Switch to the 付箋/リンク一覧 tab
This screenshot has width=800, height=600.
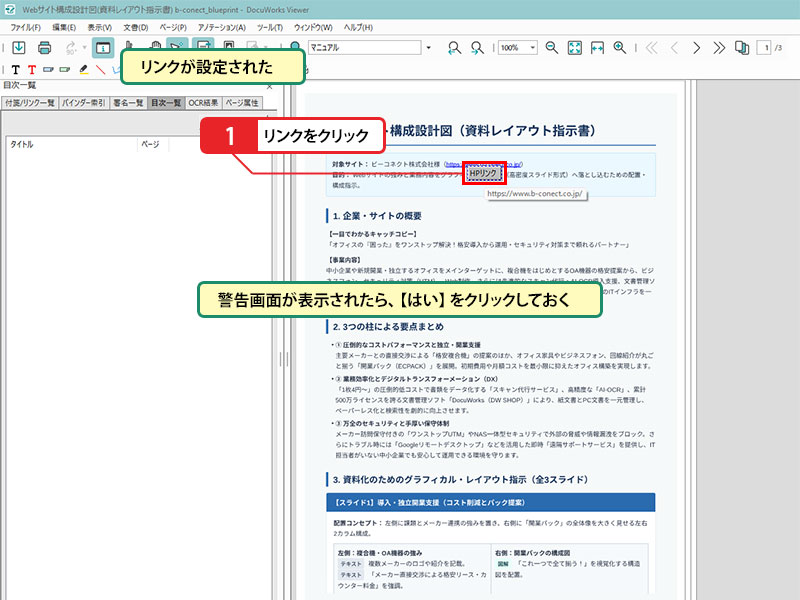pyautogui.click(x=30, y=103)
